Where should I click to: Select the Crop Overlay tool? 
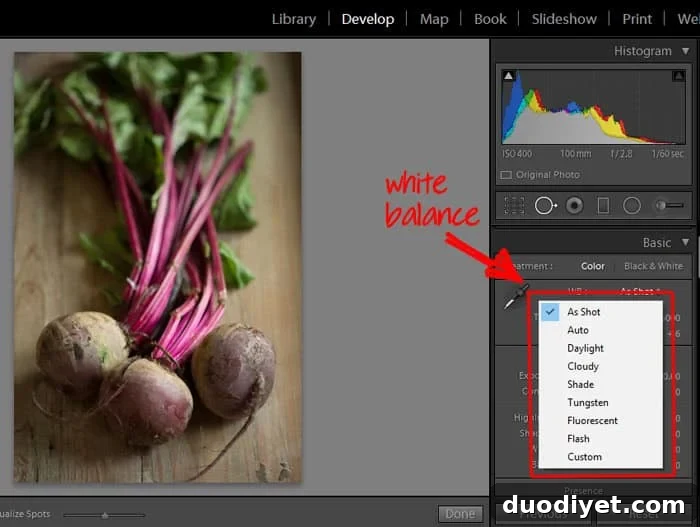[514, 205]
